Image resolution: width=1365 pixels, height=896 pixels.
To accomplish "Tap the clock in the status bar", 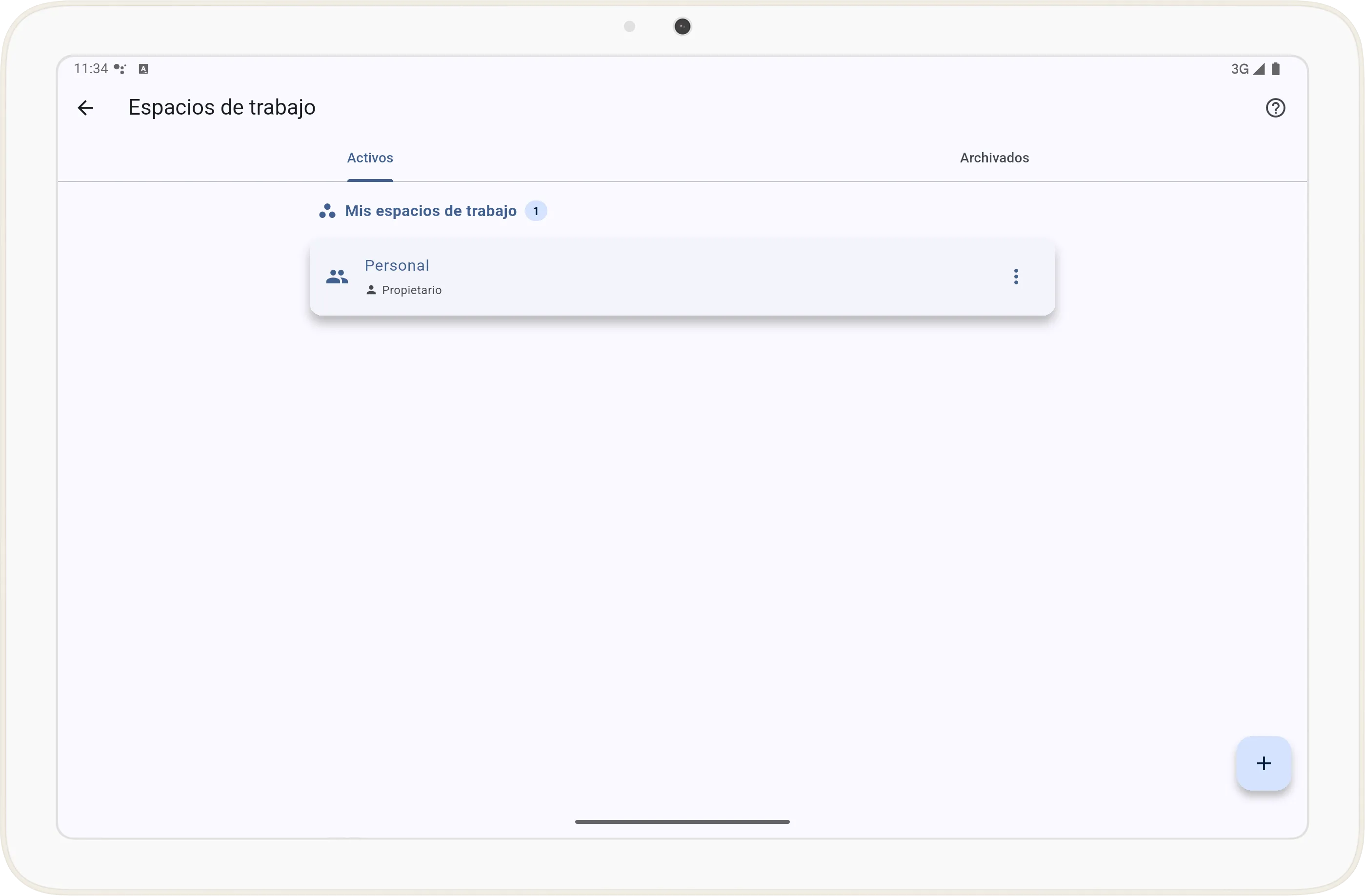I will (x=90, y=68).
